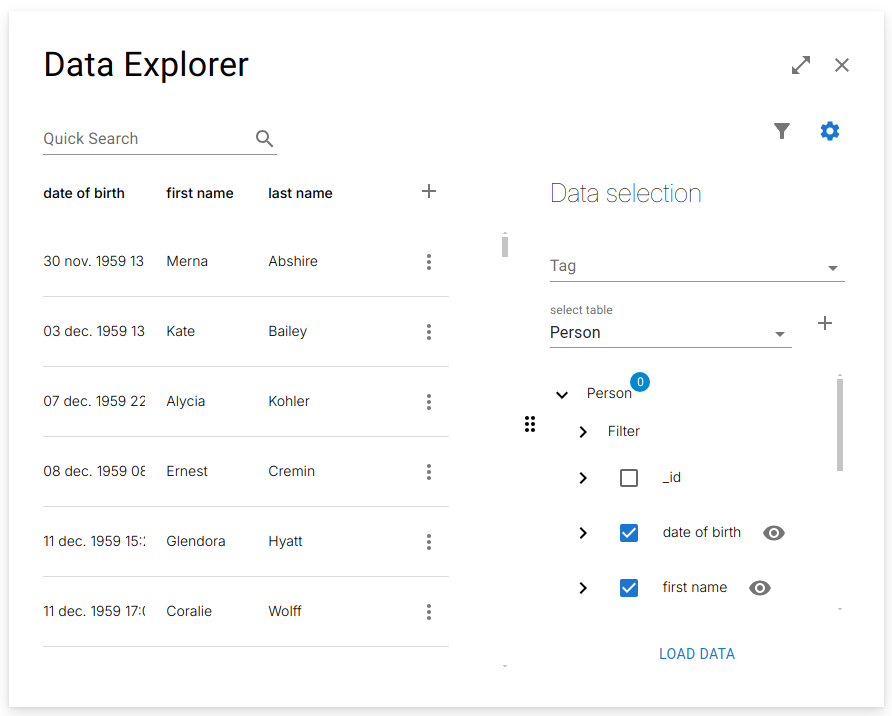The image size is (892, 716).
Task: Click the Data selection heading
Action: pos(626,193)
